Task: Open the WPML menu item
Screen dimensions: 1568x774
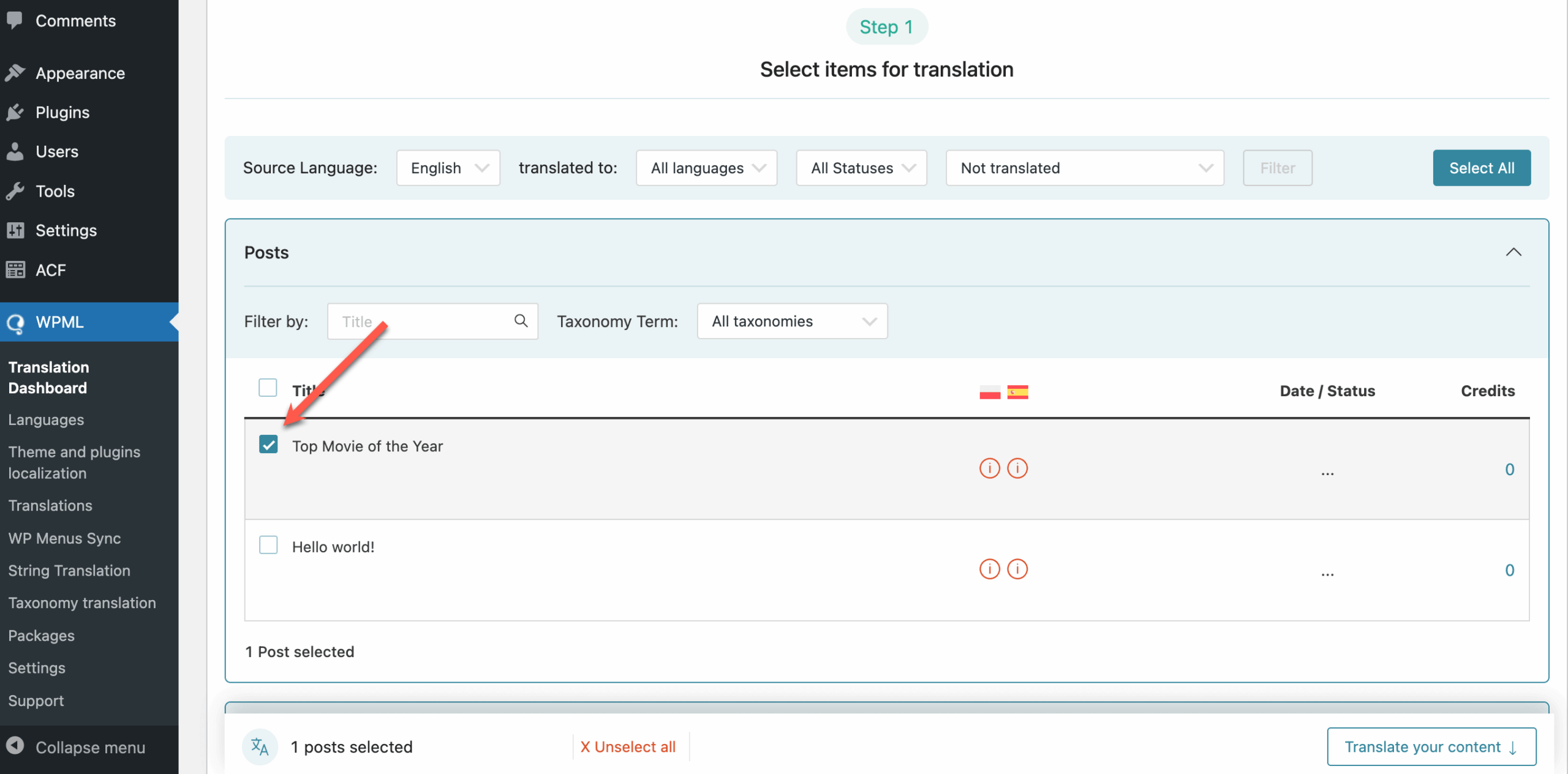Action: click(89, 322)
